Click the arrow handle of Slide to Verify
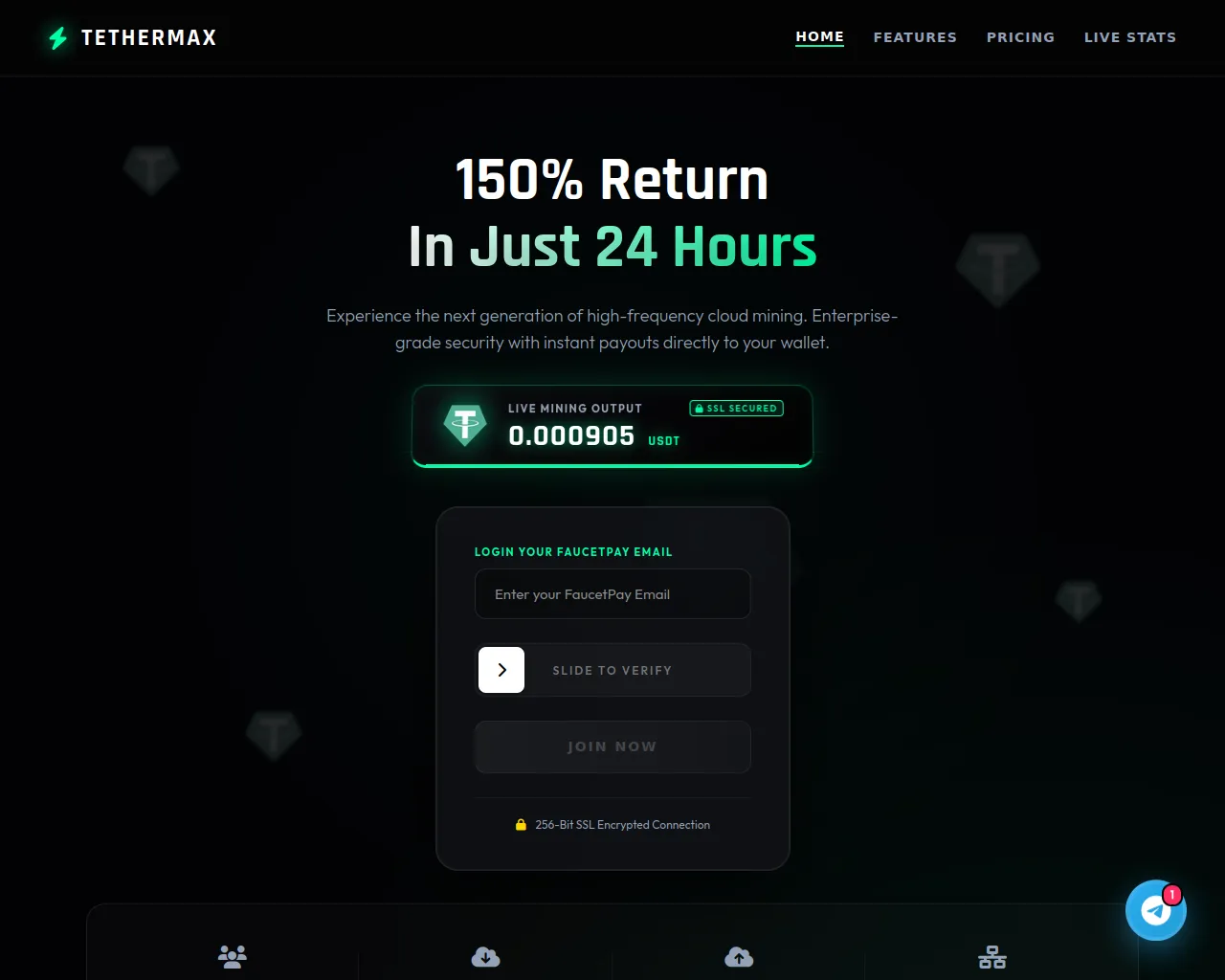The height and width of the screenshot is (980, 1225). coord(501,670)
